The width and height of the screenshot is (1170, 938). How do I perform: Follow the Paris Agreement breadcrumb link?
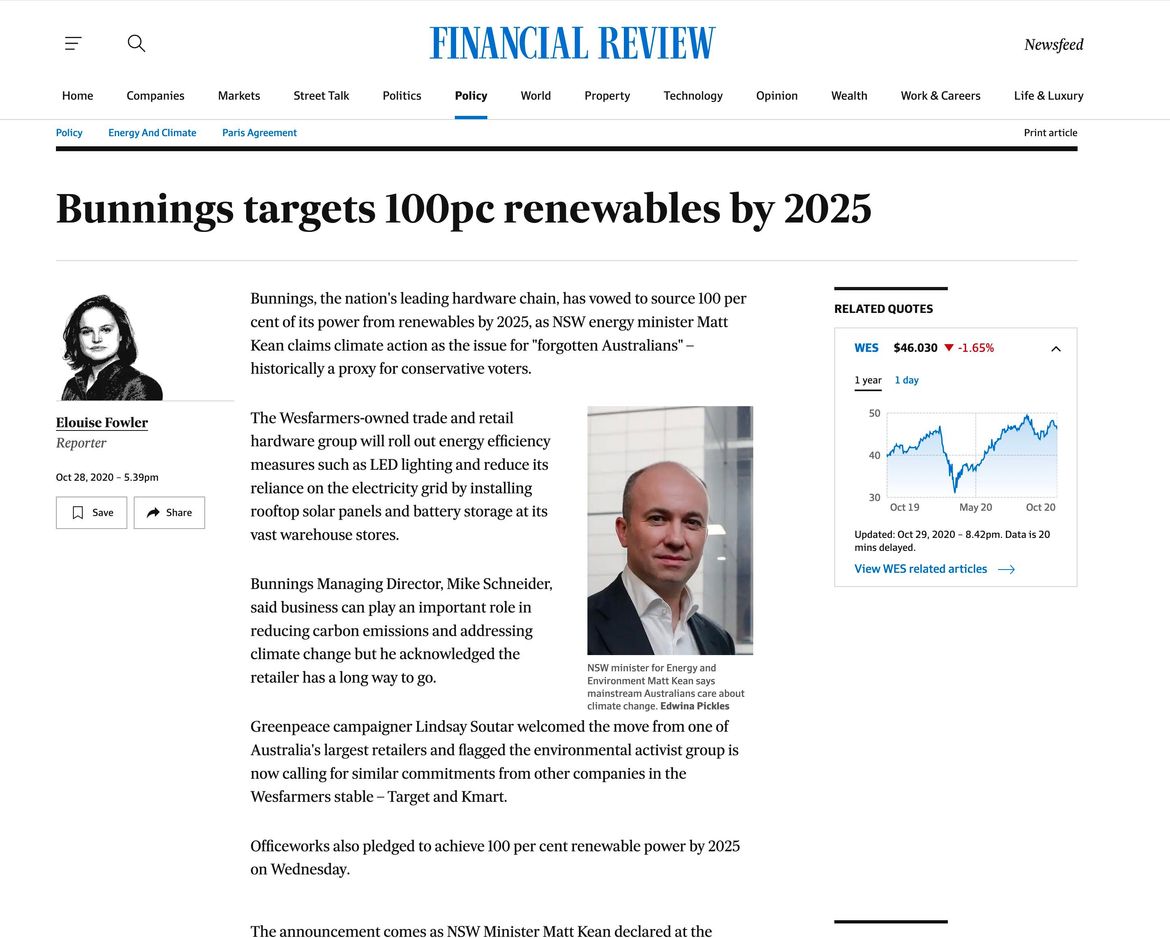pos(259,132)
